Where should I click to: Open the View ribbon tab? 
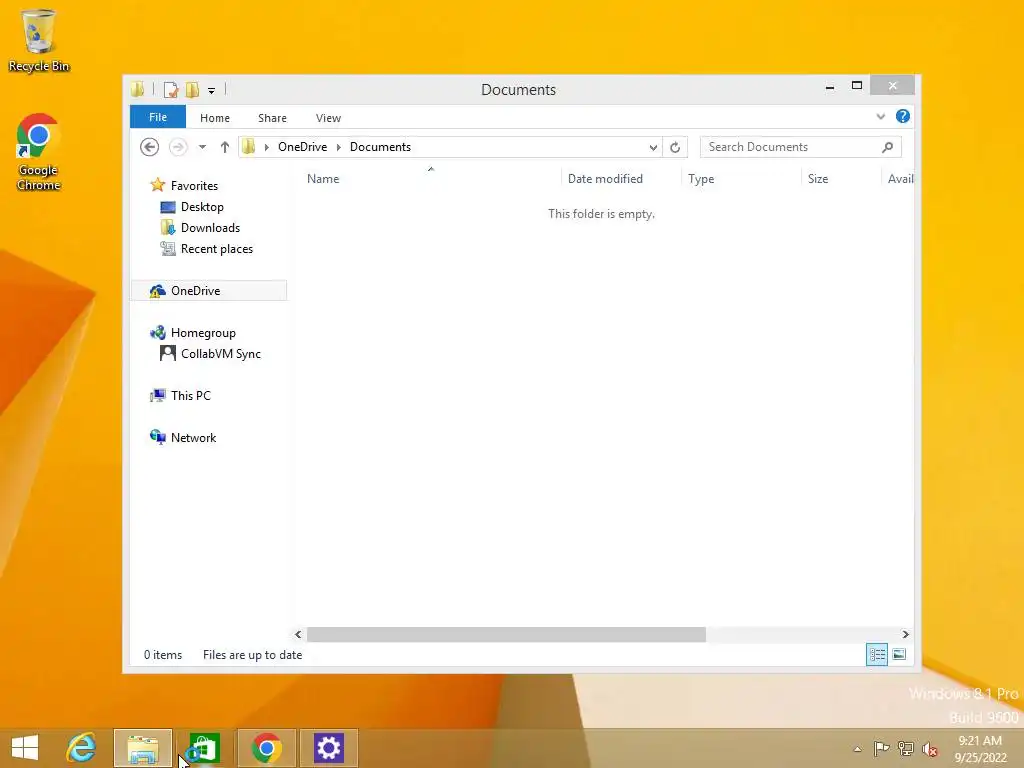coord(328,118)
